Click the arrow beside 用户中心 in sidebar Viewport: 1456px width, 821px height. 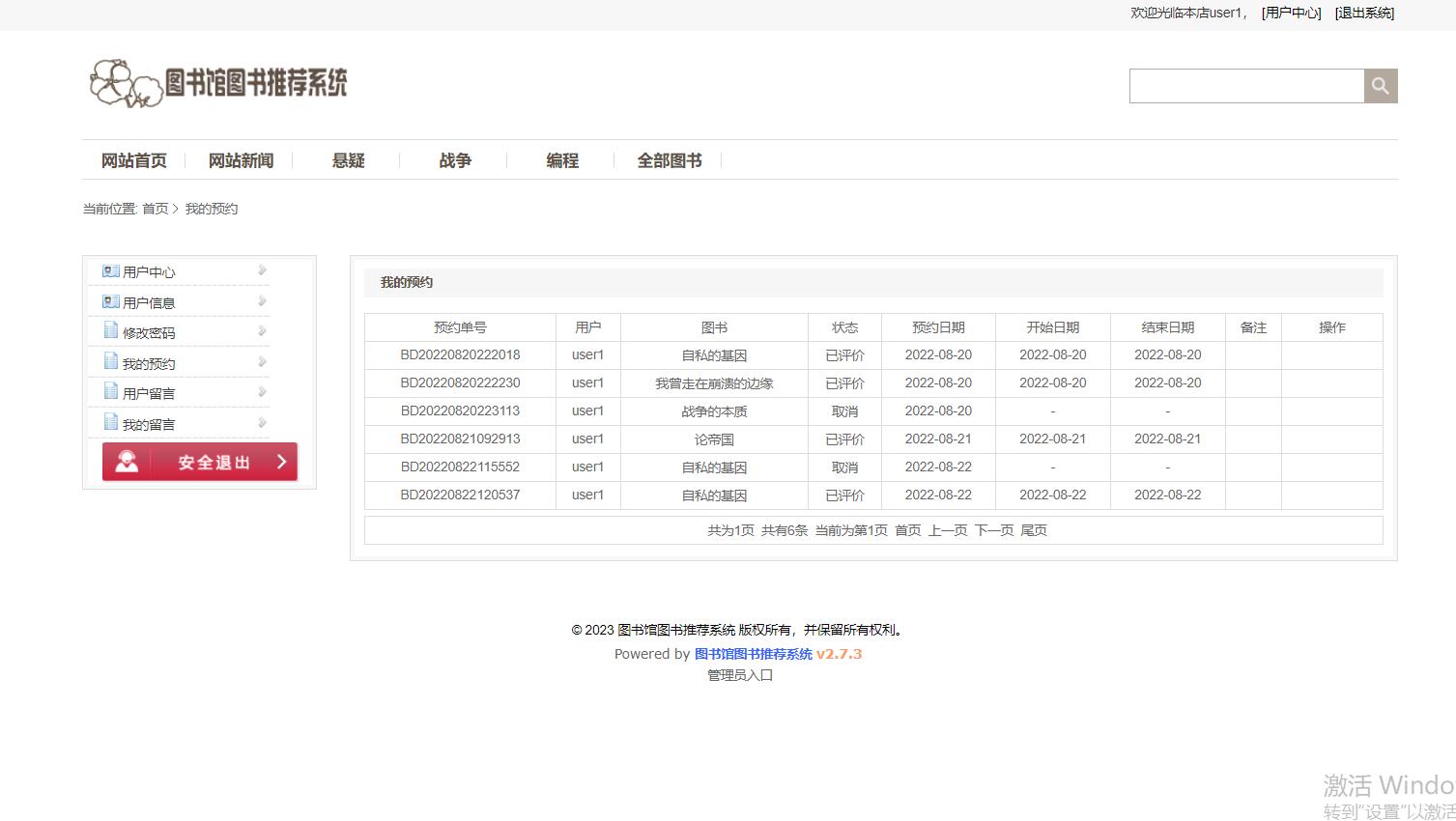tap(262, 270)
